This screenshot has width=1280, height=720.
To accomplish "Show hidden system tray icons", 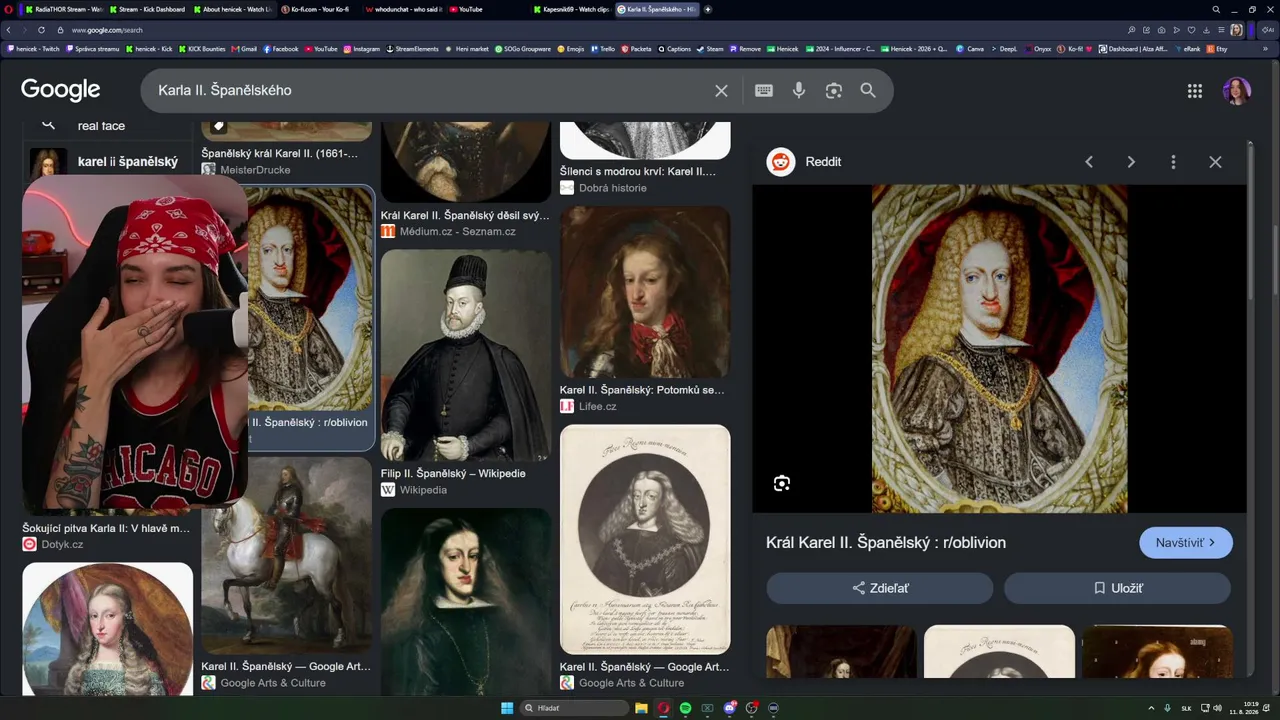I will coord(1150,708).
